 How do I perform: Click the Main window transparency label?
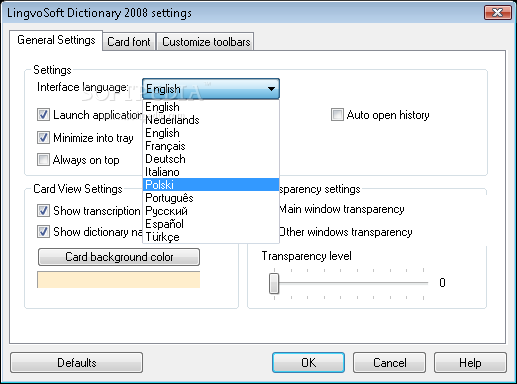(x=342, y=209)
